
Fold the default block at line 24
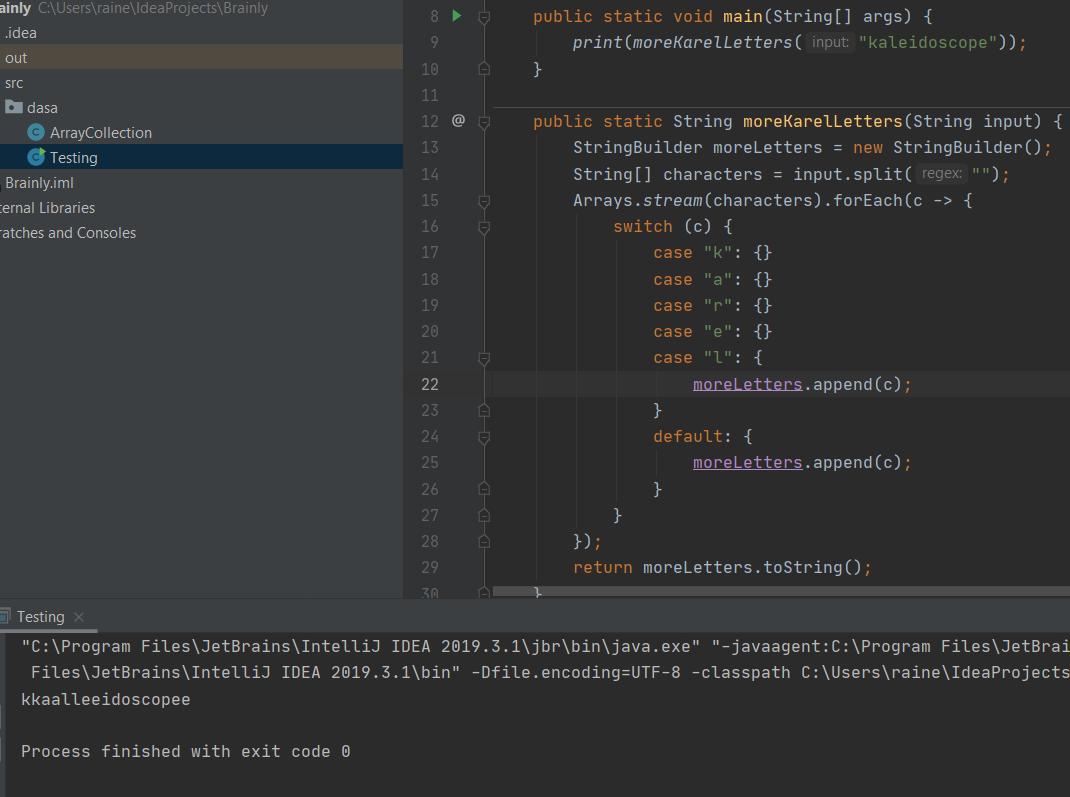tap(484, 436)
